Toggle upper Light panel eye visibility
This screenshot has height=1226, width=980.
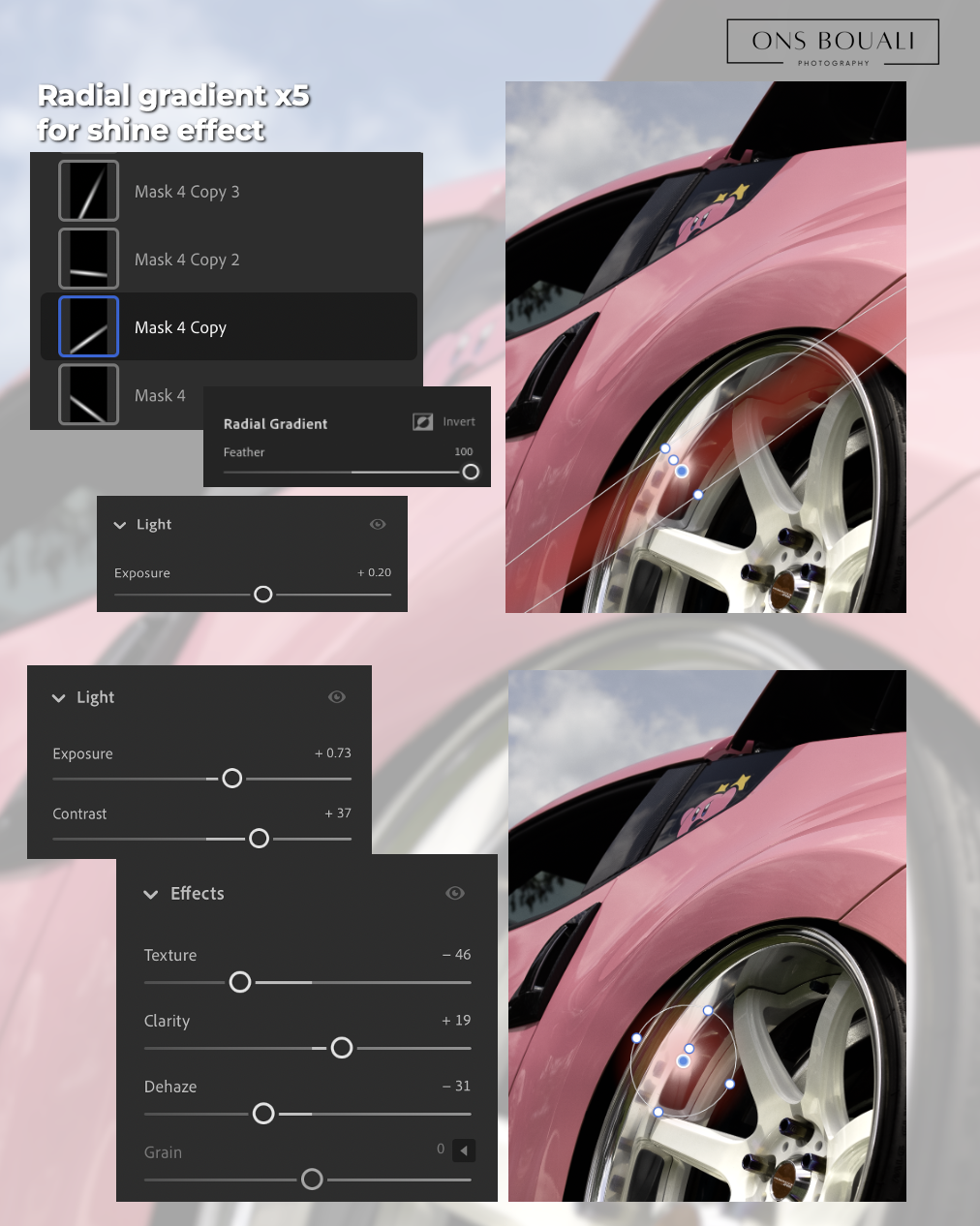[x=378, y=524]
